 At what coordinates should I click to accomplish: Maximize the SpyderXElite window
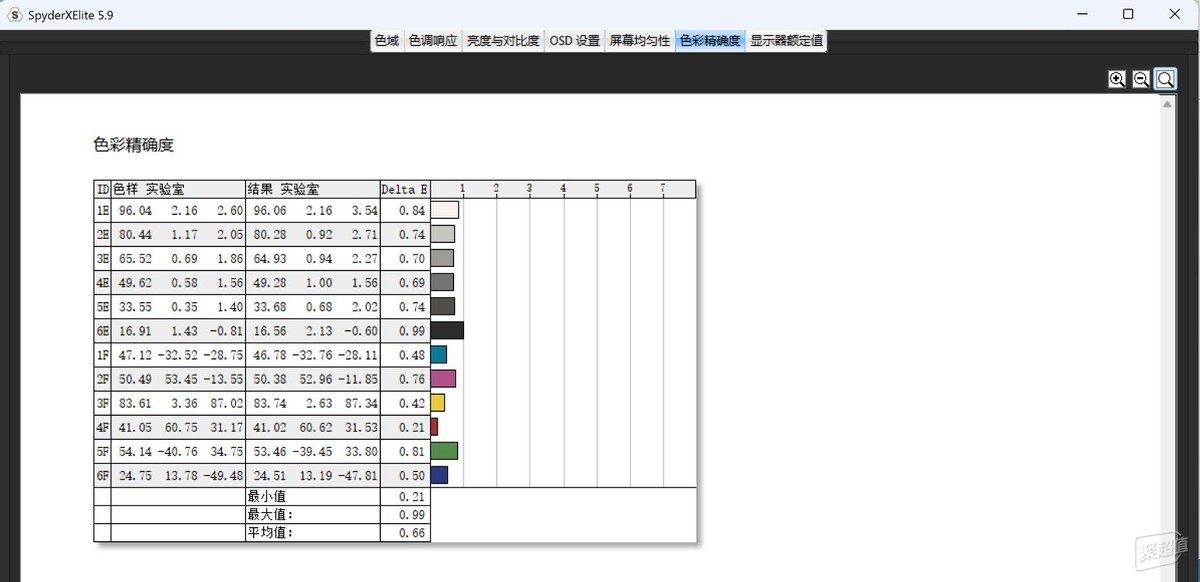1128,14
